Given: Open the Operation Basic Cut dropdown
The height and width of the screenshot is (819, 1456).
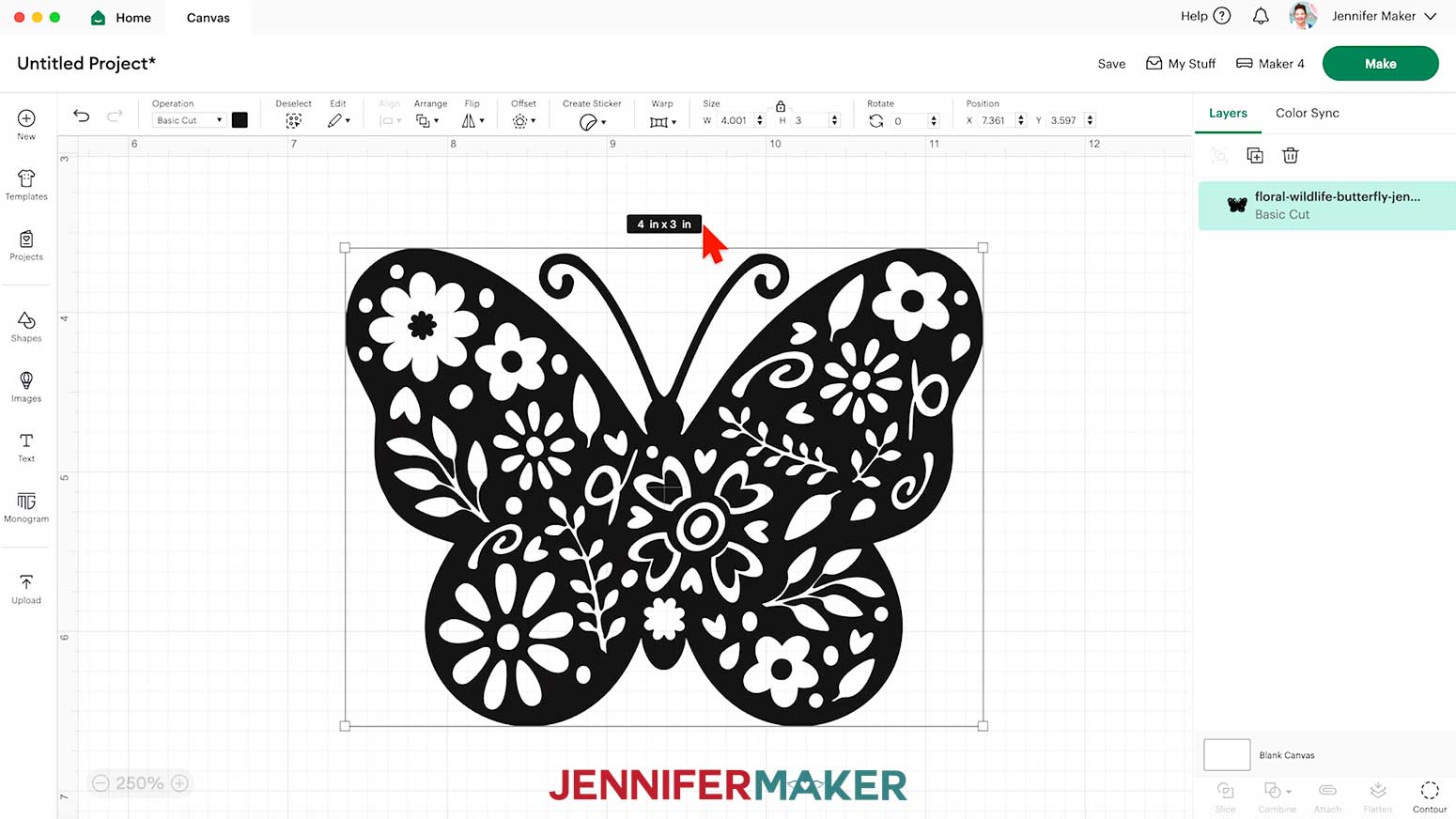Looking at the screenshot, I should coord(189,120).
